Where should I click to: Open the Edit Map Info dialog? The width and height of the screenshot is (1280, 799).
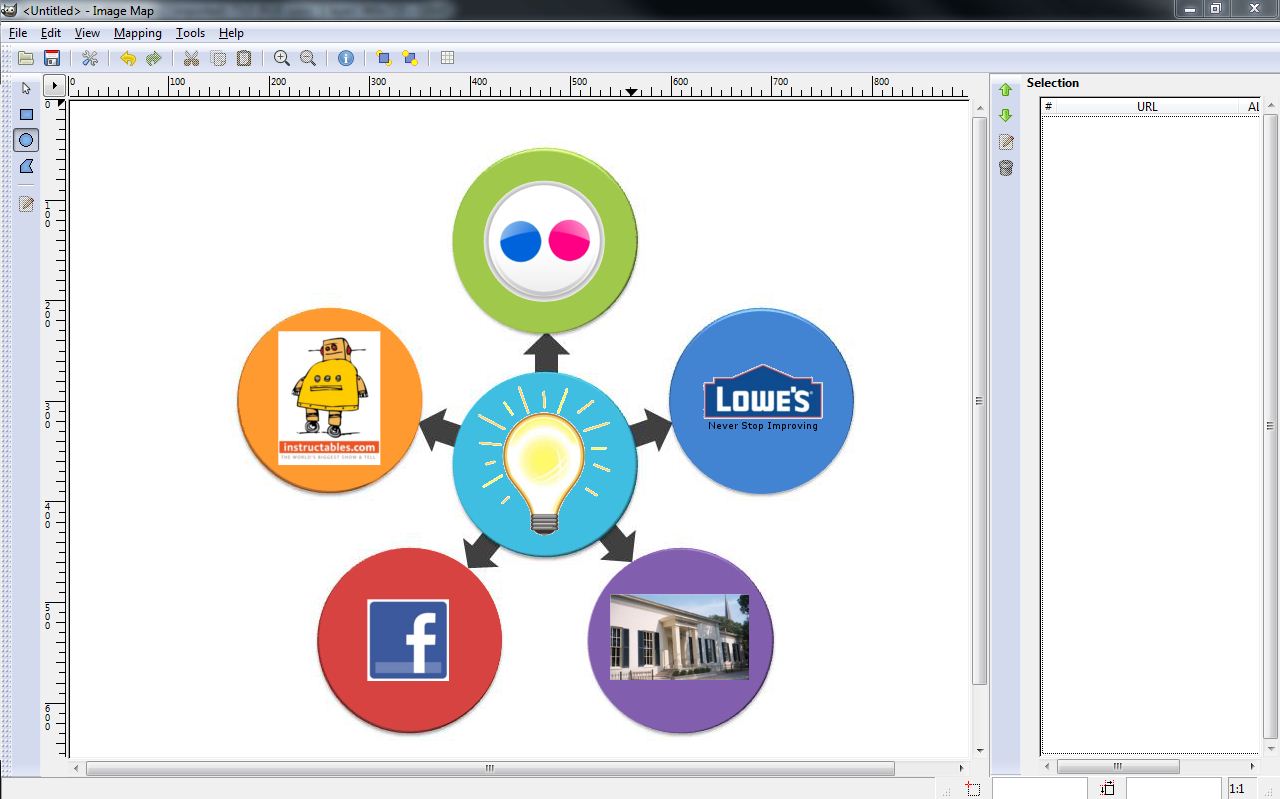345,58
